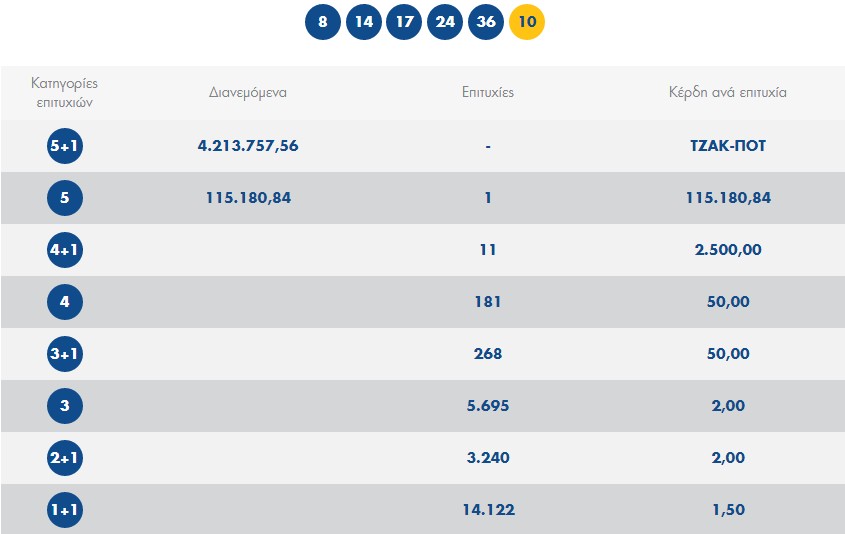Click the number 36 ball
The width and height of the screenshot is (845, 534).
(x=486, y=22)
